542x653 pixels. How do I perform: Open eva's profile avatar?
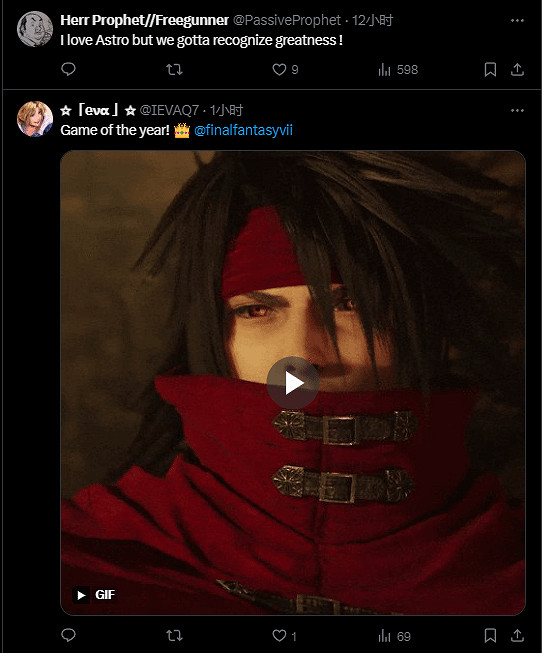click(35, 119)
